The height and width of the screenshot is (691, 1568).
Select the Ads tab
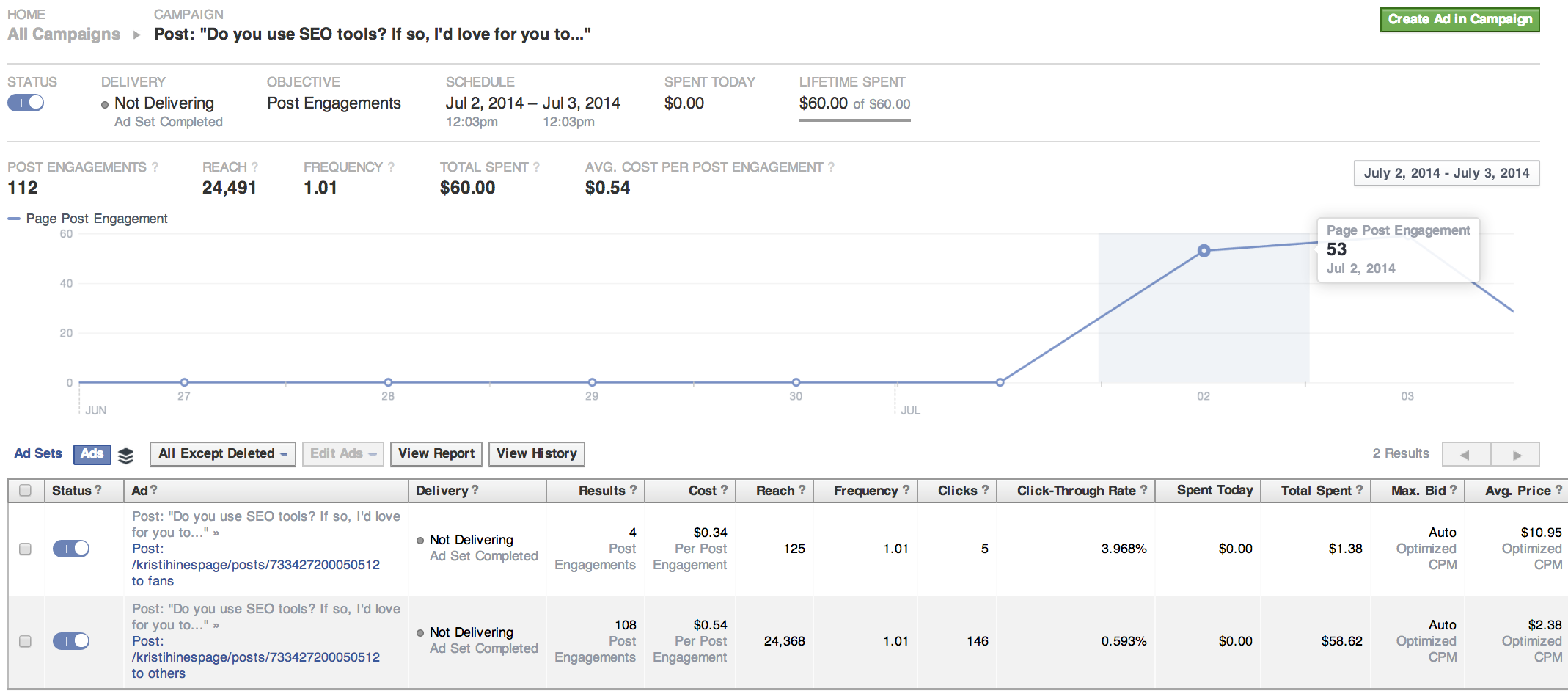coord(92,454)
